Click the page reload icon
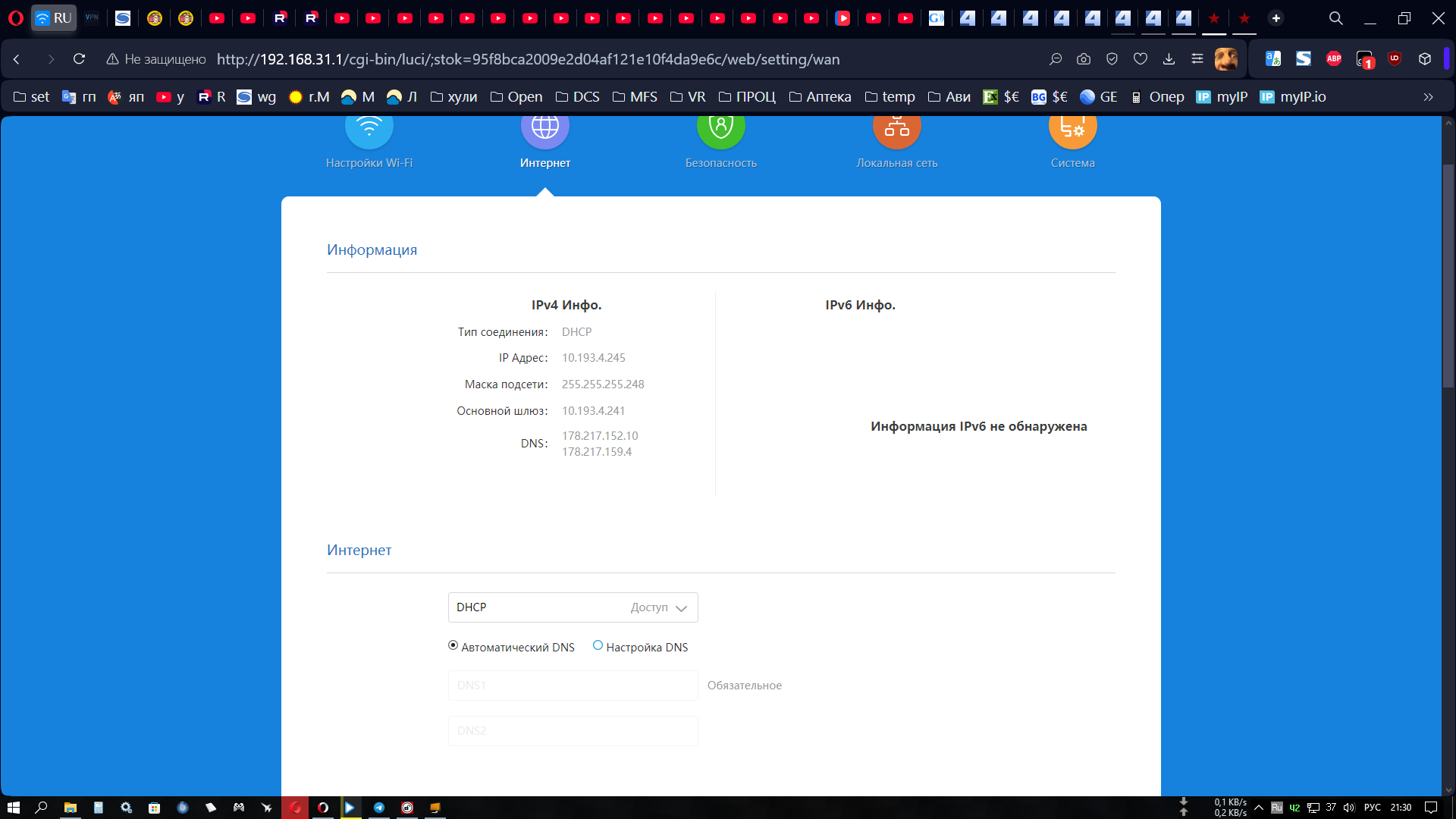 click(79, 59)
